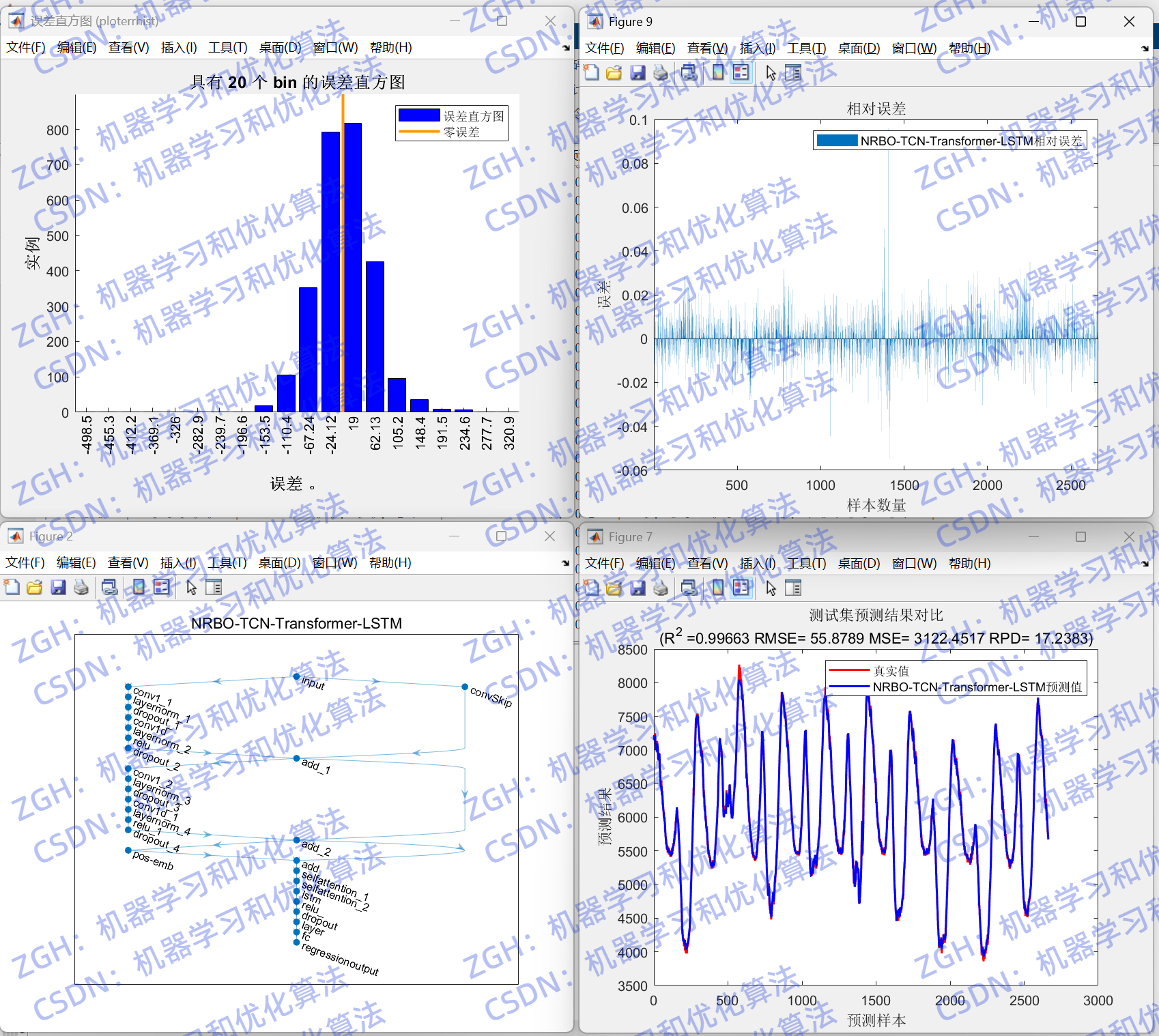Screen dimensions: 1159x1036
Task: Click blue relative error legend swatch in Figure 9
Action: pyautogui.click(x=837, y=141)
